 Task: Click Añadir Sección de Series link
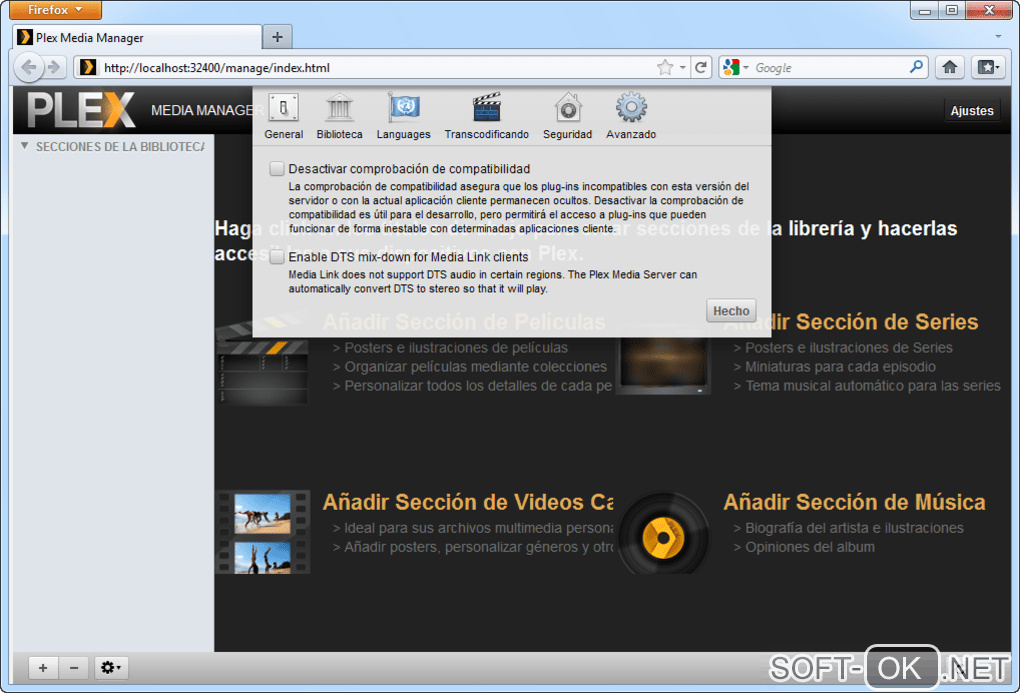[x=850, y=321]
